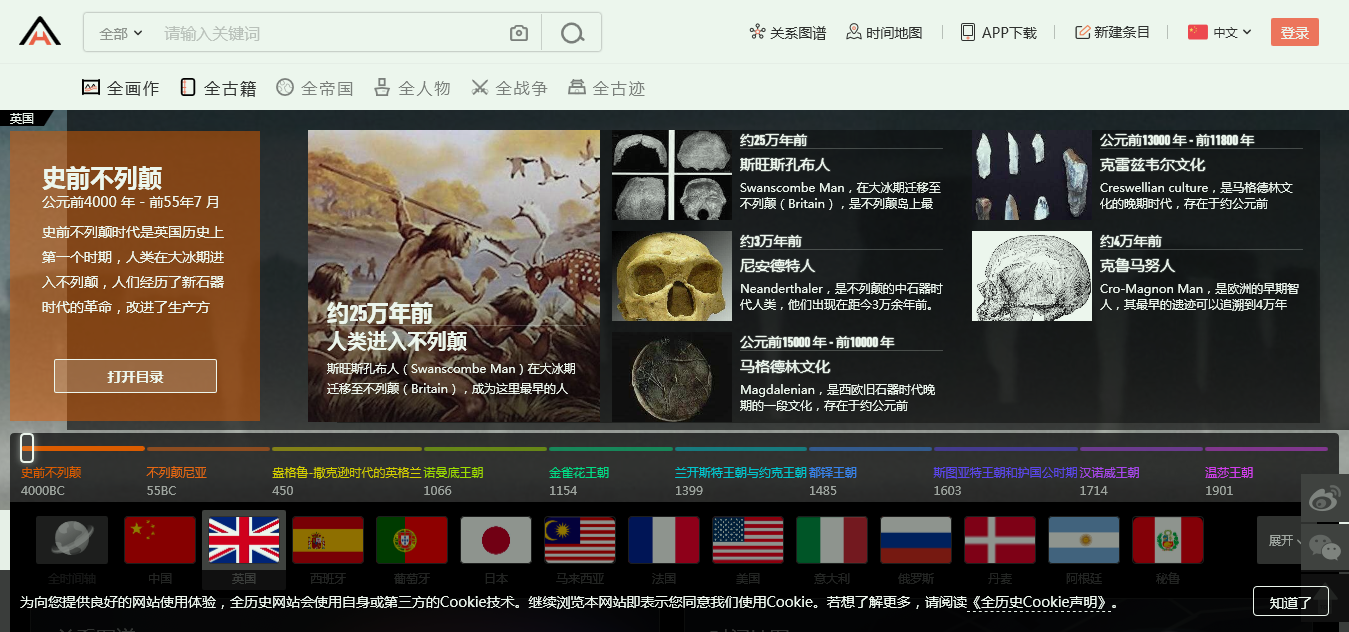Switch to 全人物 tab
The image size is (1349, 632).
412,88
